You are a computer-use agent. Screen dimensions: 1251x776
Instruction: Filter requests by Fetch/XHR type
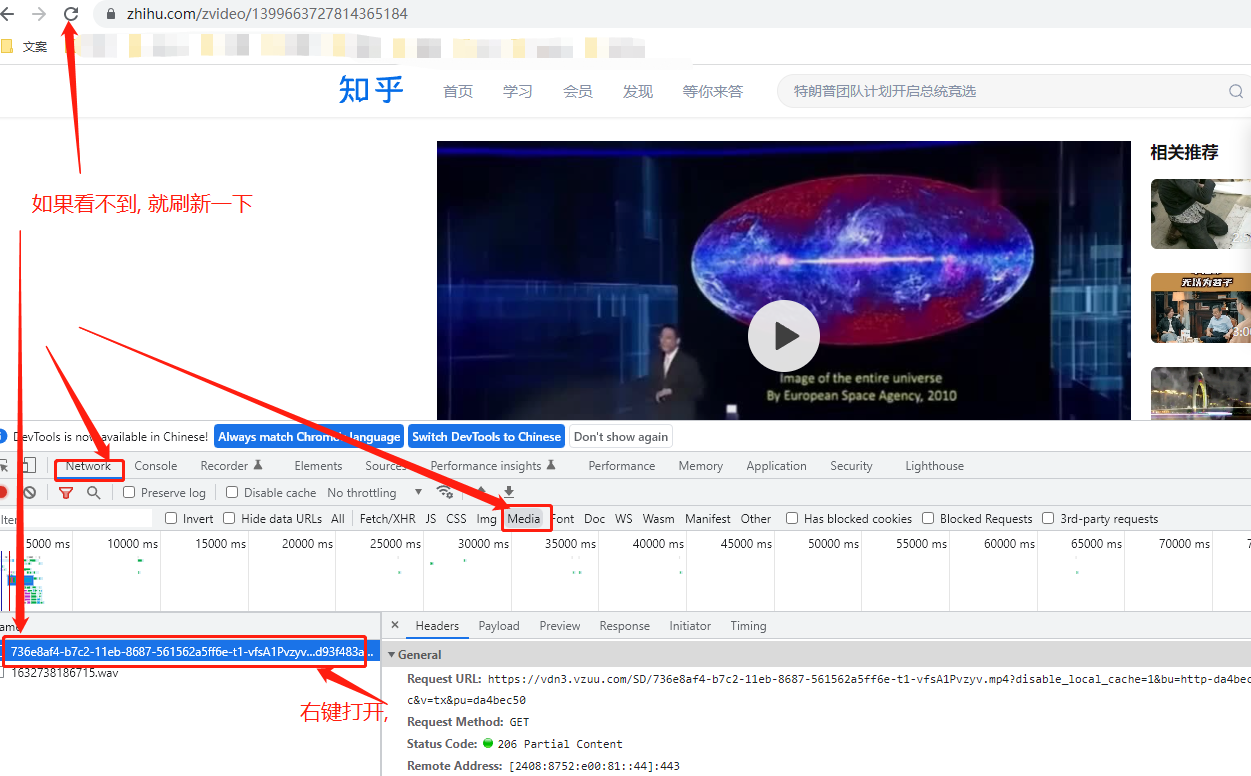388,518
